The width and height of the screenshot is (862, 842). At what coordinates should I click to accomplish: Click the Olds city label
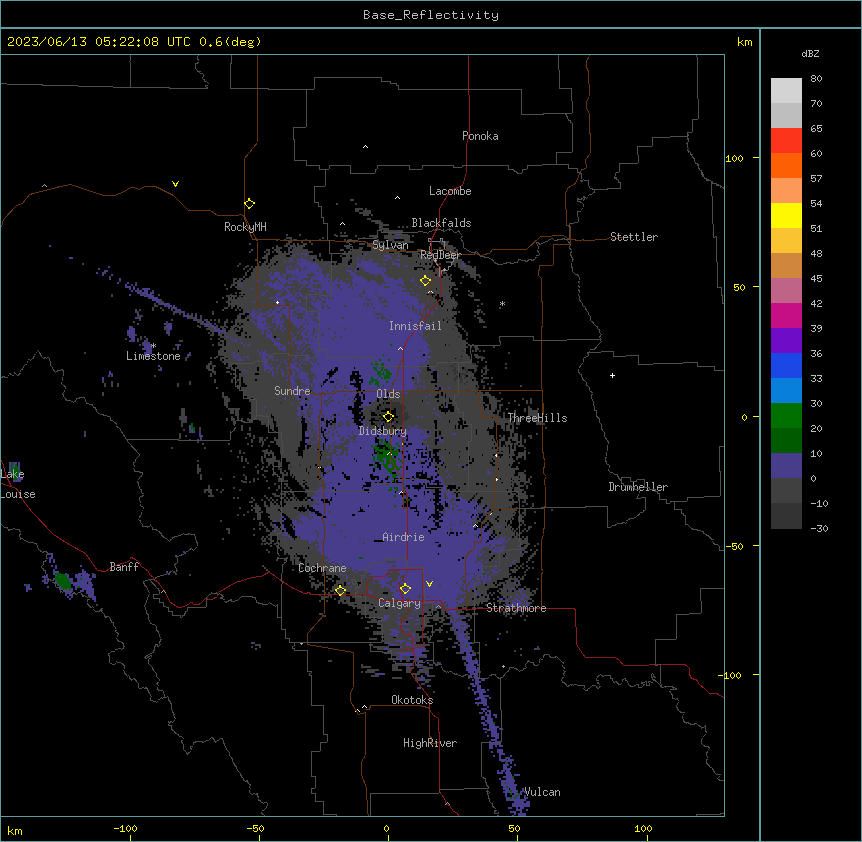click(388, 394)
